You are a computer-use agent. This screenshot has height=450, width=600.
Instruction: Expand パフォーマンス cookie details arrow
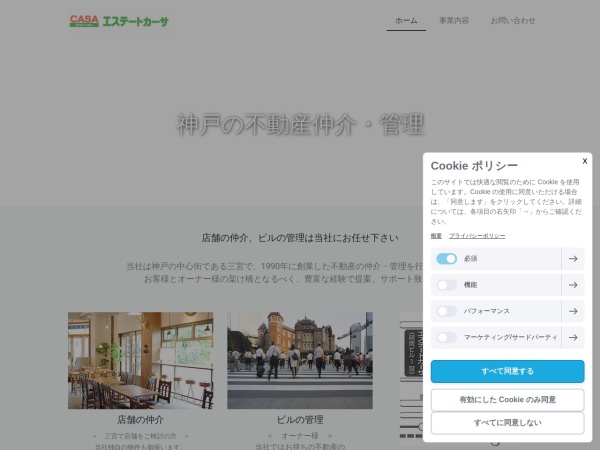(x=573, y=311)
